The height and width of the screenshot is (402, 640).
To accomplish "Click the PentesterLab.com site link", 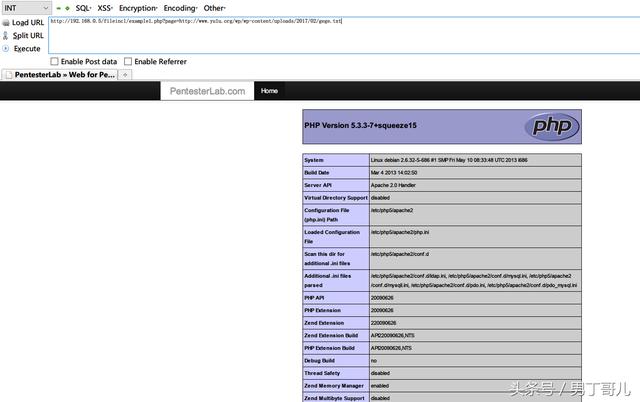I will (207, 91).
